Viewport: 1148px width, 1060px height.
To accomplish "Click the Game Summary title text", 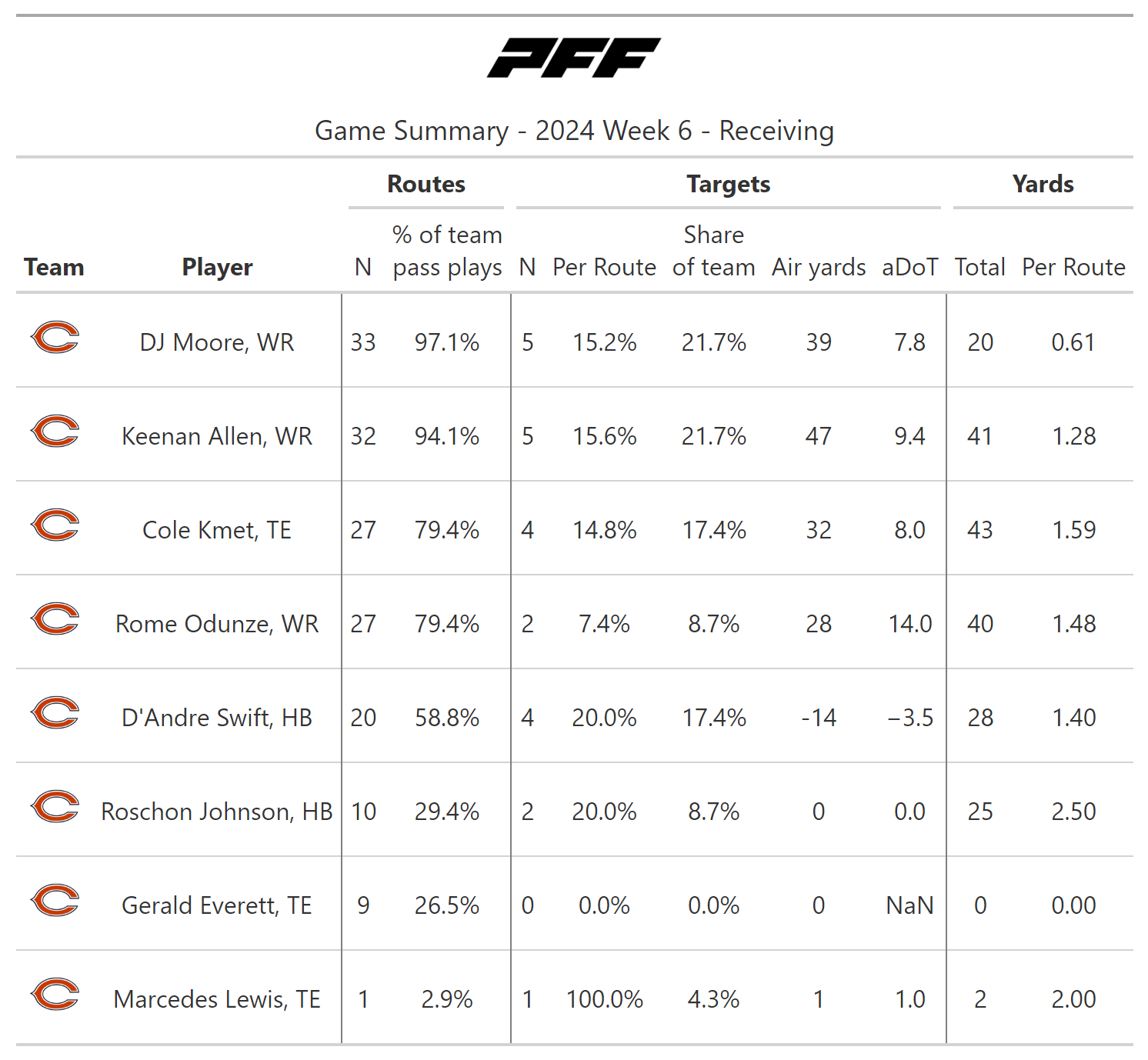I will [574, 132].
